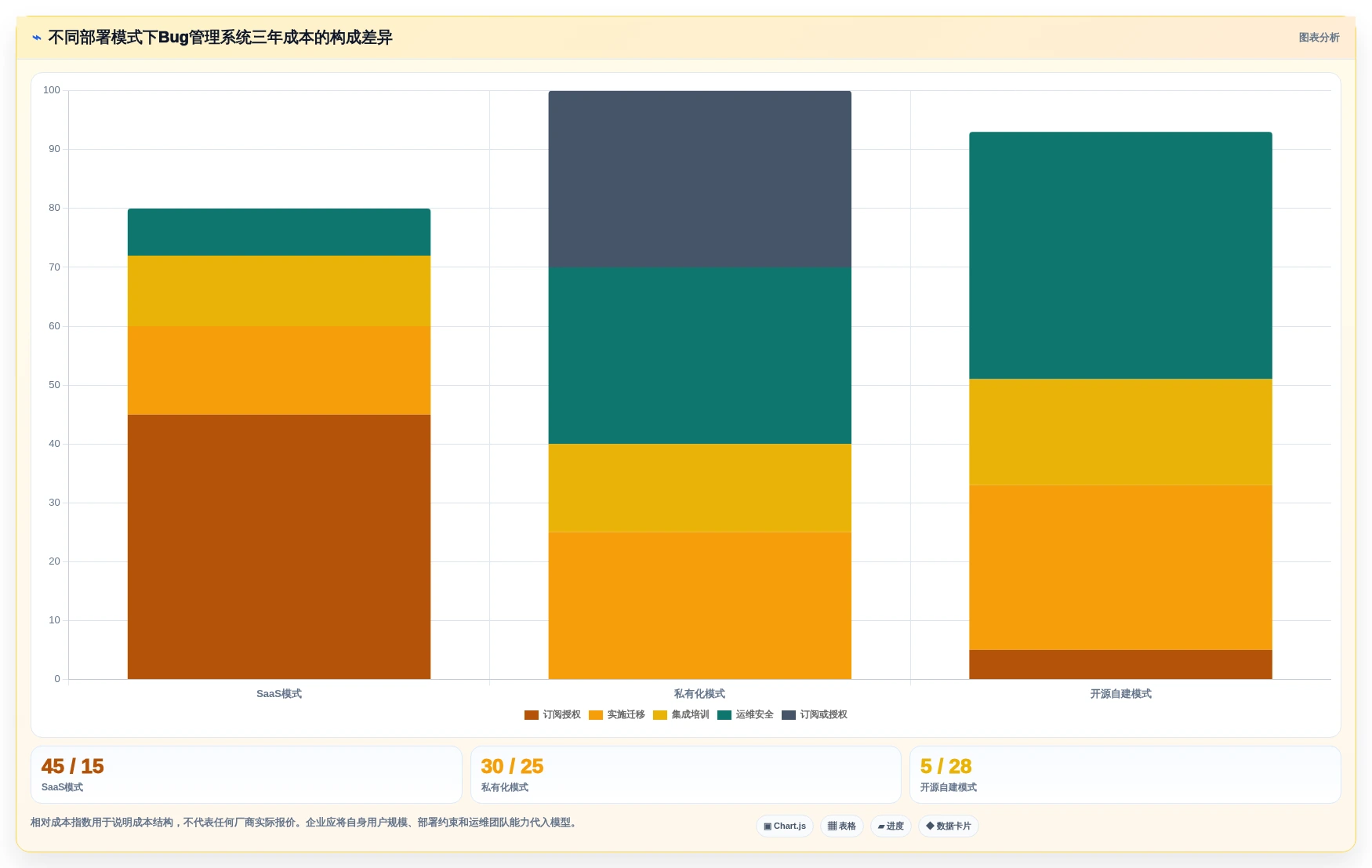Select the 30 / 25 私有化模式 data card
This screenshot has height=868, width=1372.
(686, 775)
